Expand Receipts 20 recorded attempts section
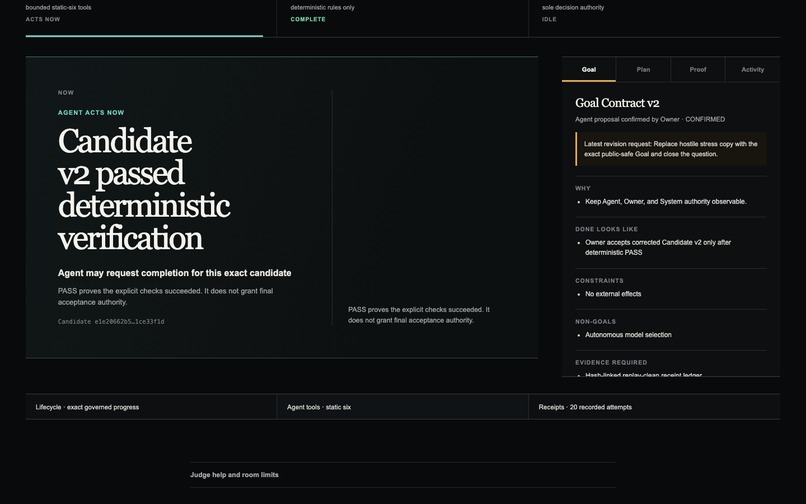Viewport: 806px width, 504px height. 654,407
